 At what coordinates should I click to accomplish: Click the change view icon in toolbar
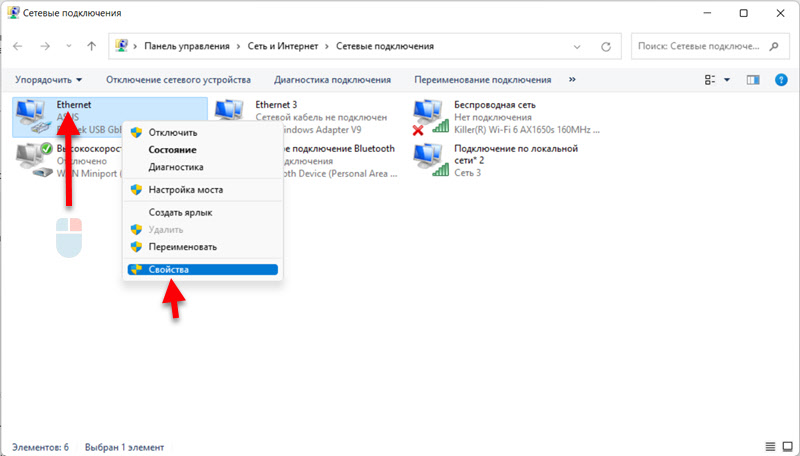point(711,79)
